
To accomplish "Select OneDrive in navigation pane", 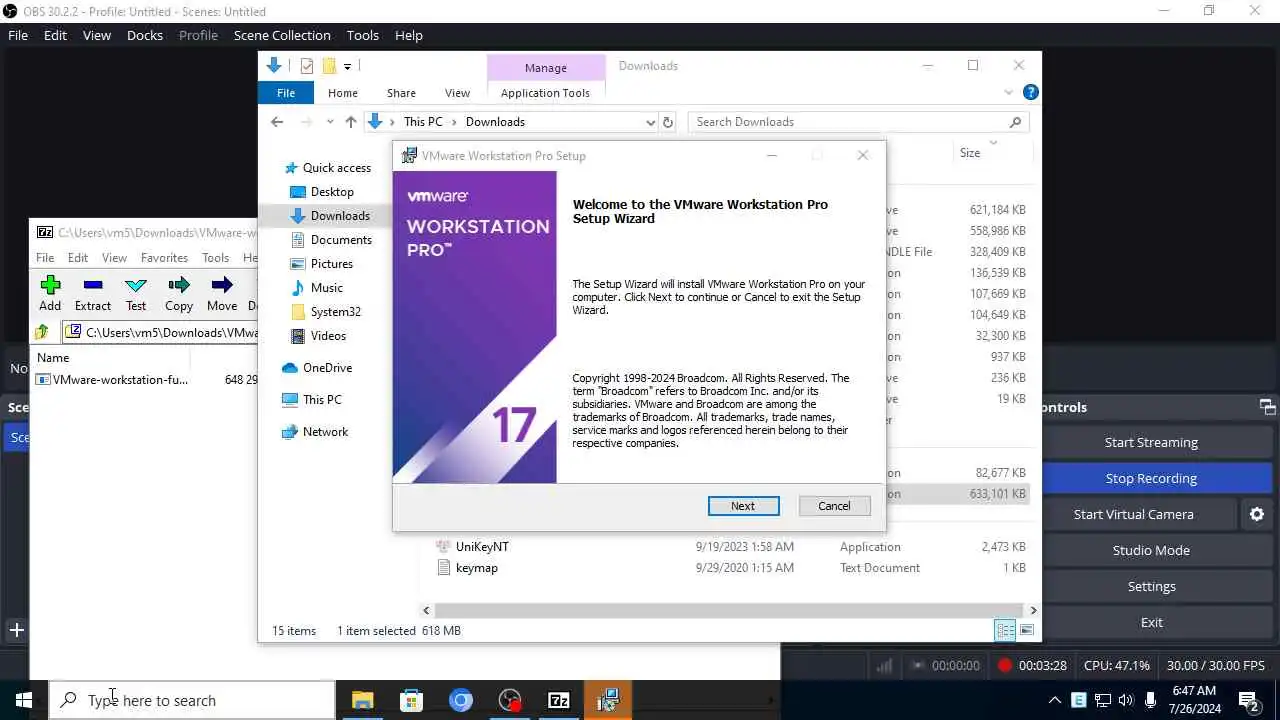I will (316, 368).
